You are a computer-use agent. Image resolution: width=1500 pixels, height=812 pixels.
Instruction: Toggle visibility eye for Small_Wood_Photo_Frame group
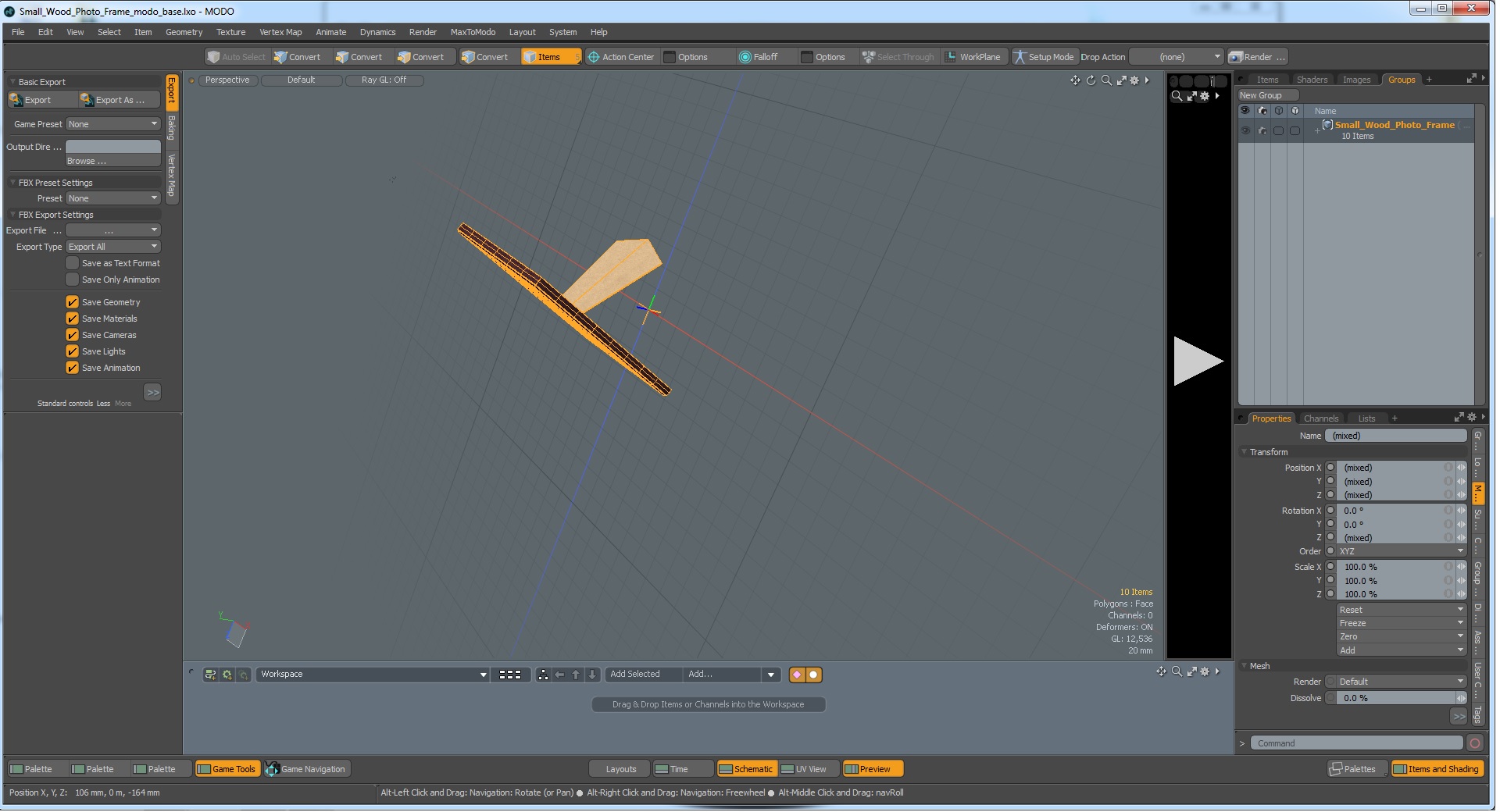point(1245,130)
